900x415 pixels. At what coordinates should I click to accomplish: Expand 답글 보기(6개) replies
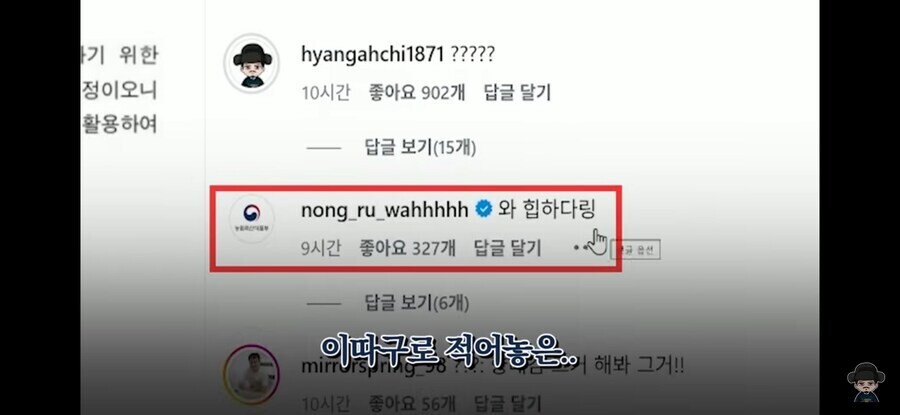point(417,302)
